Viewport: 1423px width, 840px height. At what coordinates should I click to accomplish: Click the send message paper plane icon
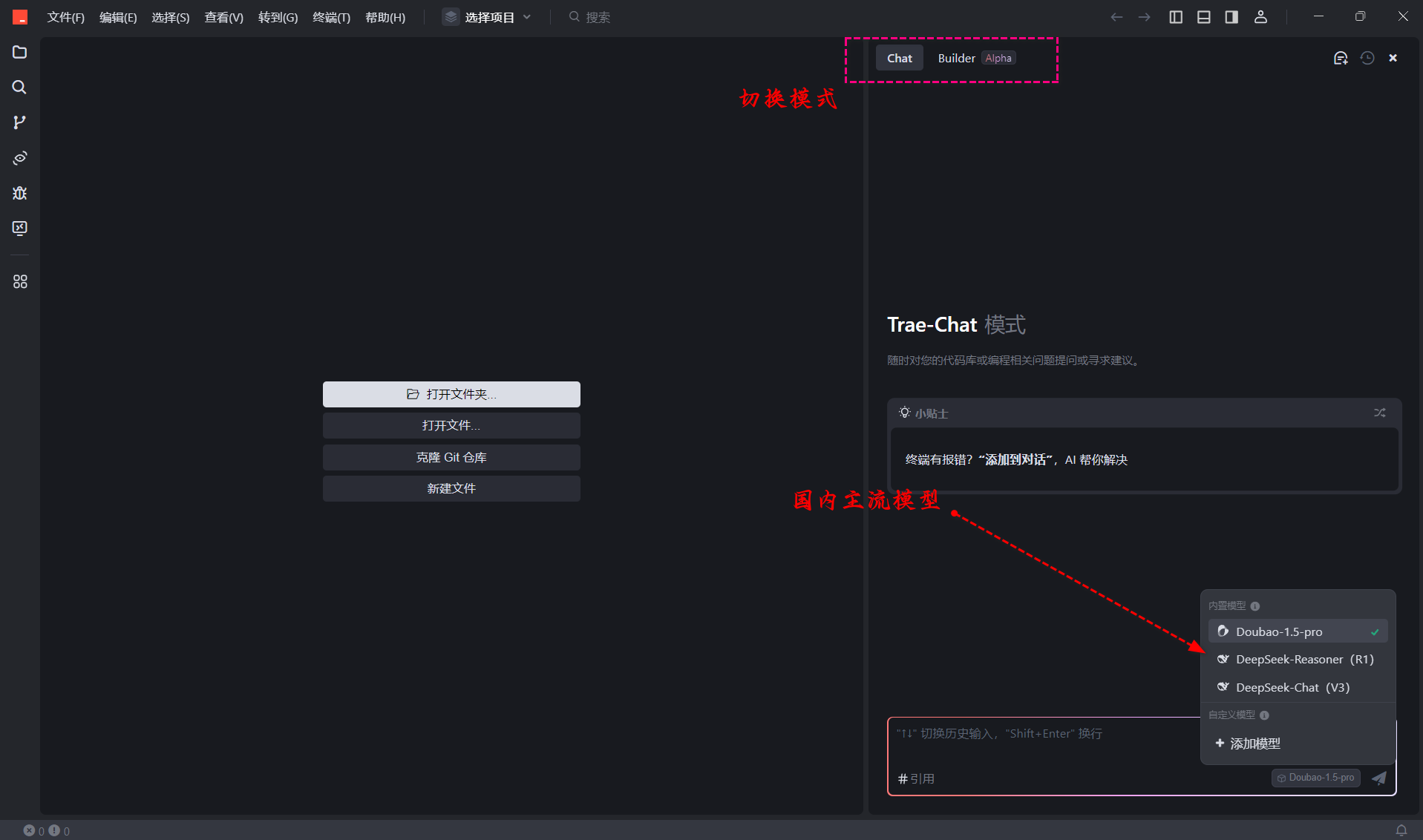[1379, 778]
